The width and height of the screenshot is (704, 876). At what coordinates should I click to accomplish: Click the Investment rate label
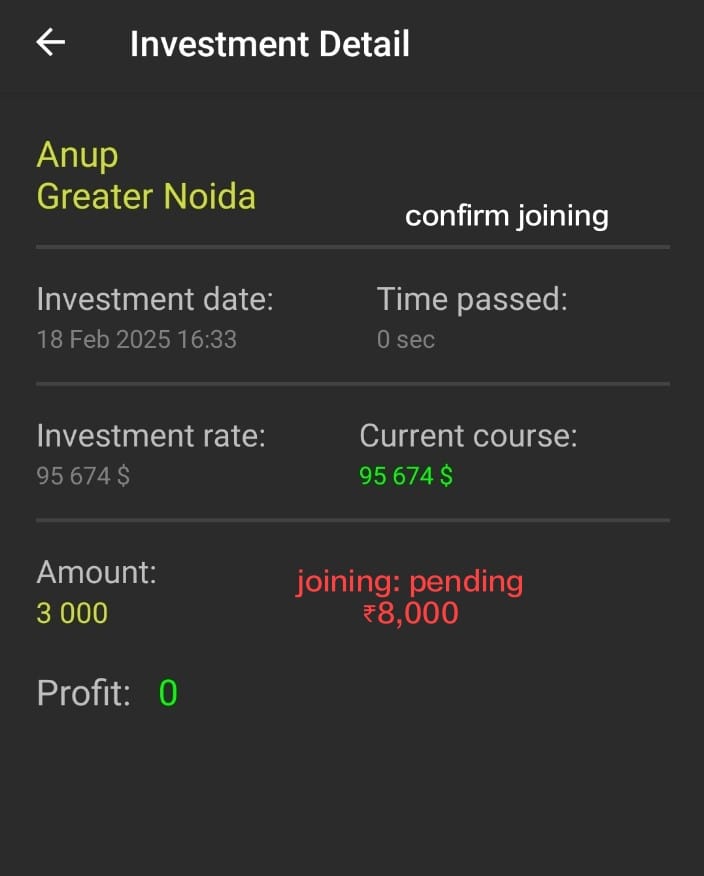coord(151,436)
